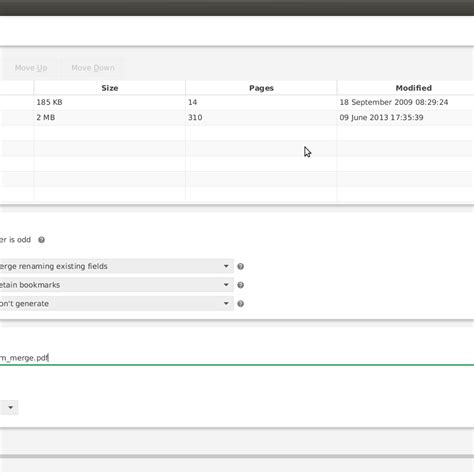The image size is (474, 474).
Task: Open the 'Don't generate' dropdown
Action: 116,304
